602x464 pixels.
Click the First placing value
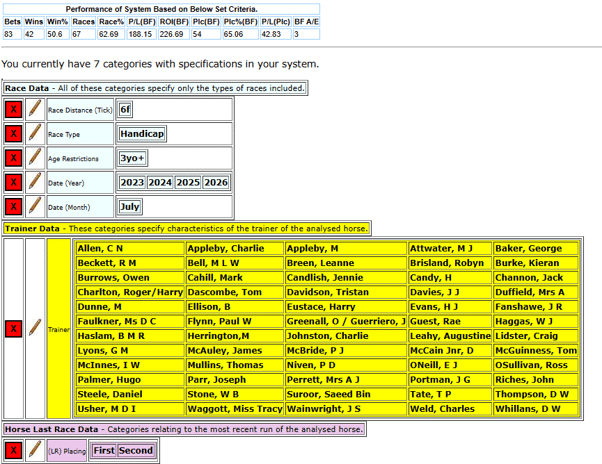[x=104, y=450]
